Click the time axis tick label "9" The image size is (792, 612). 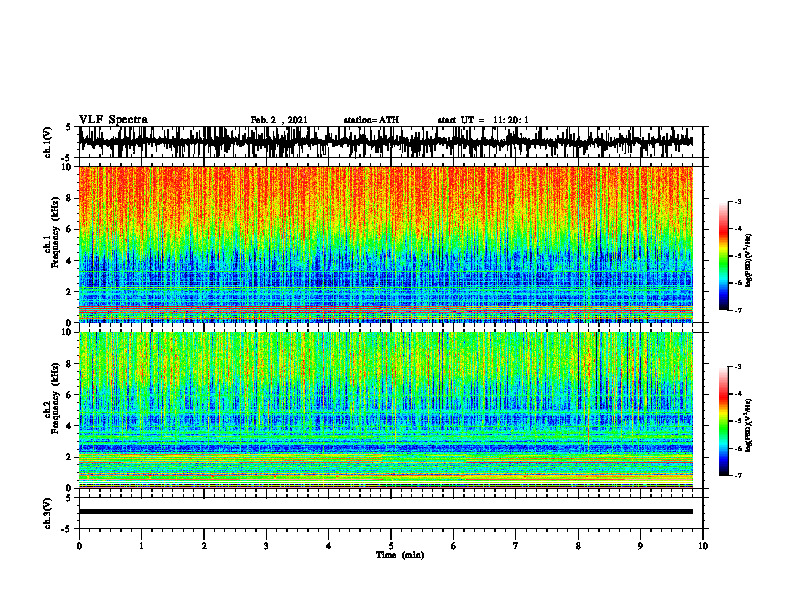click(x=640, y=546)
